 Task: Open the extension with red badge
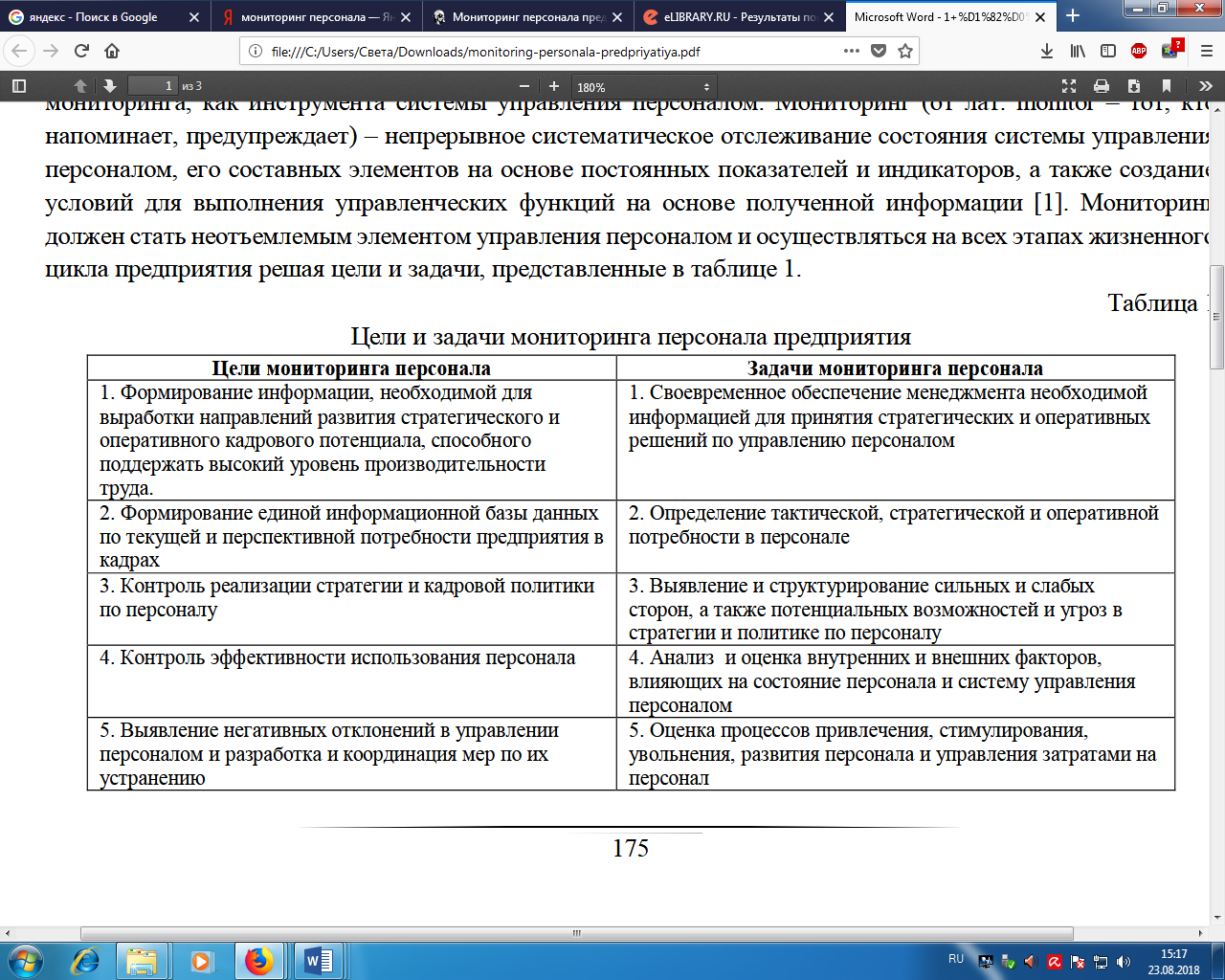tap(1171, 50)
